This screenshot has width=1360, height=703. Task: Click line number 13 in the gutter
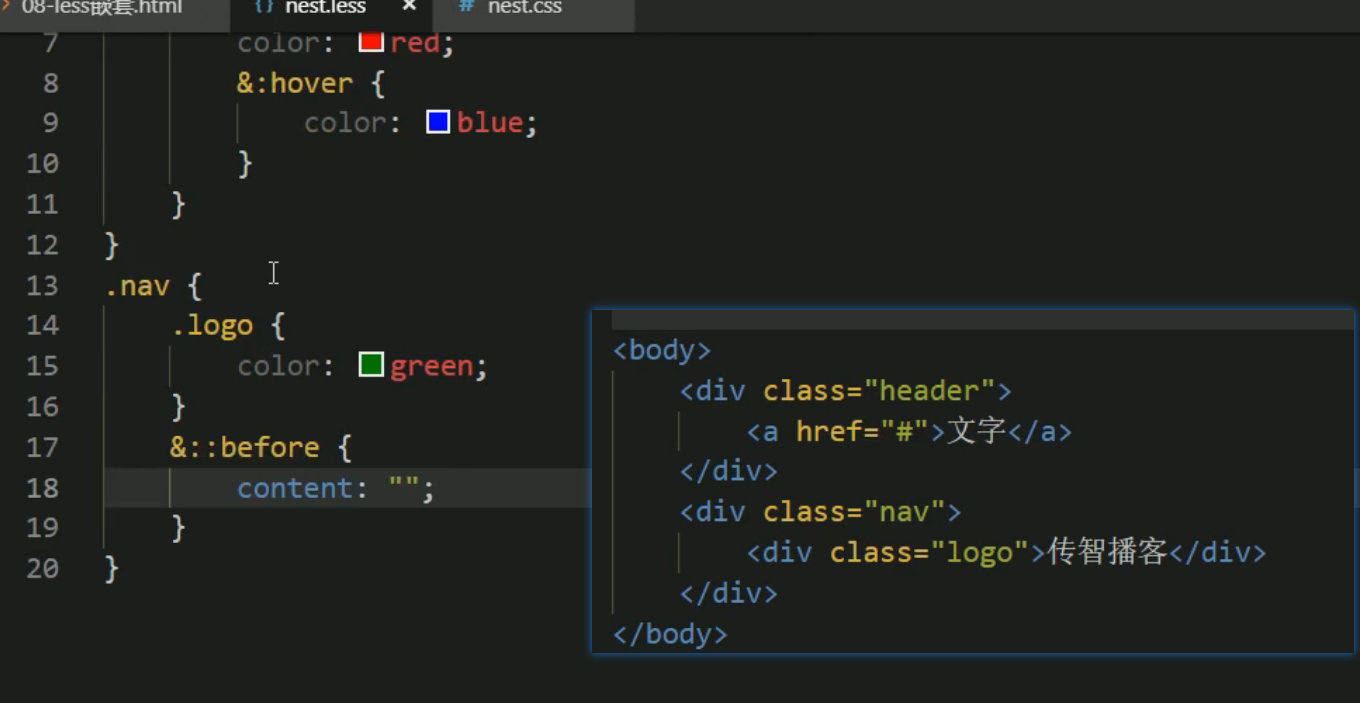(x=42, y=285)
